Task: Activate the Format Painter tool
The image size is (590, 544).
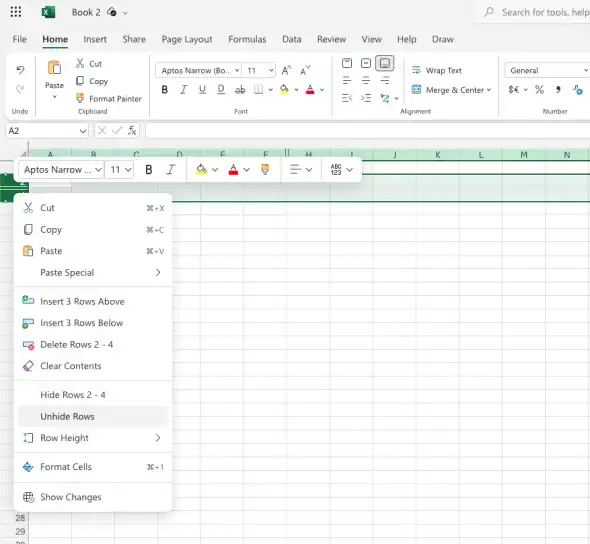Action: pos(109,99)
